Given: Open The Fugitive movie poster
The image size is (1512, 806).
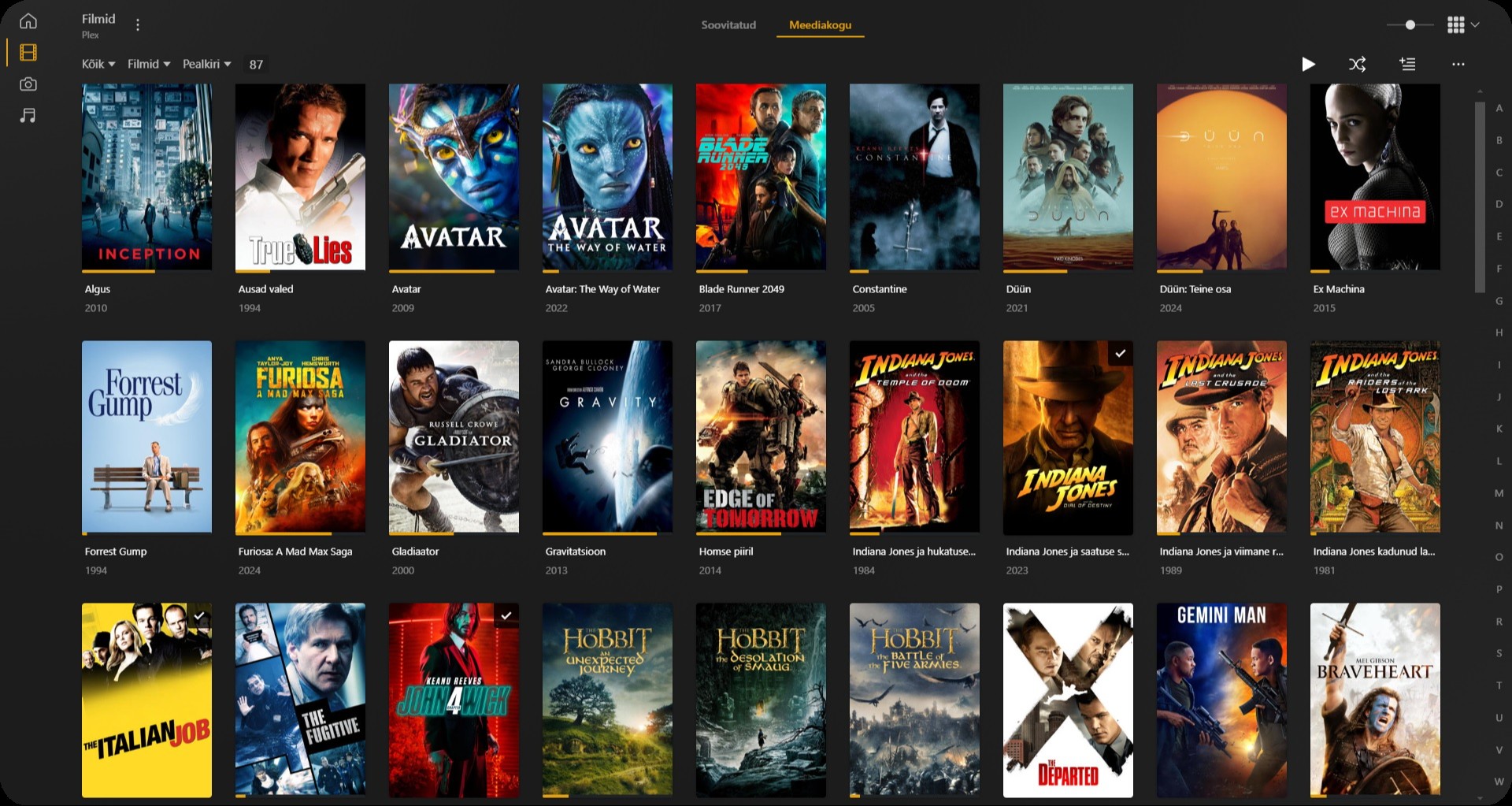Looking at the screenshot, I should [300, 700].
